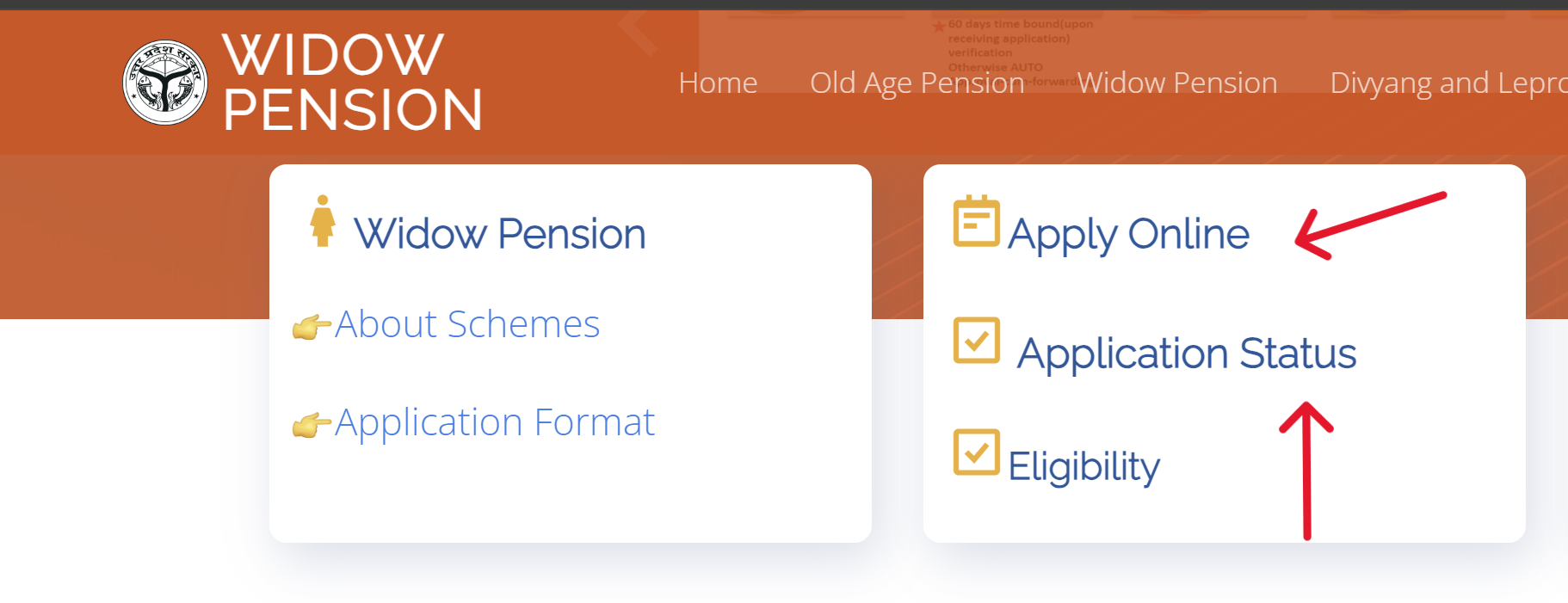Open the Application Status page

(1188, 352)
